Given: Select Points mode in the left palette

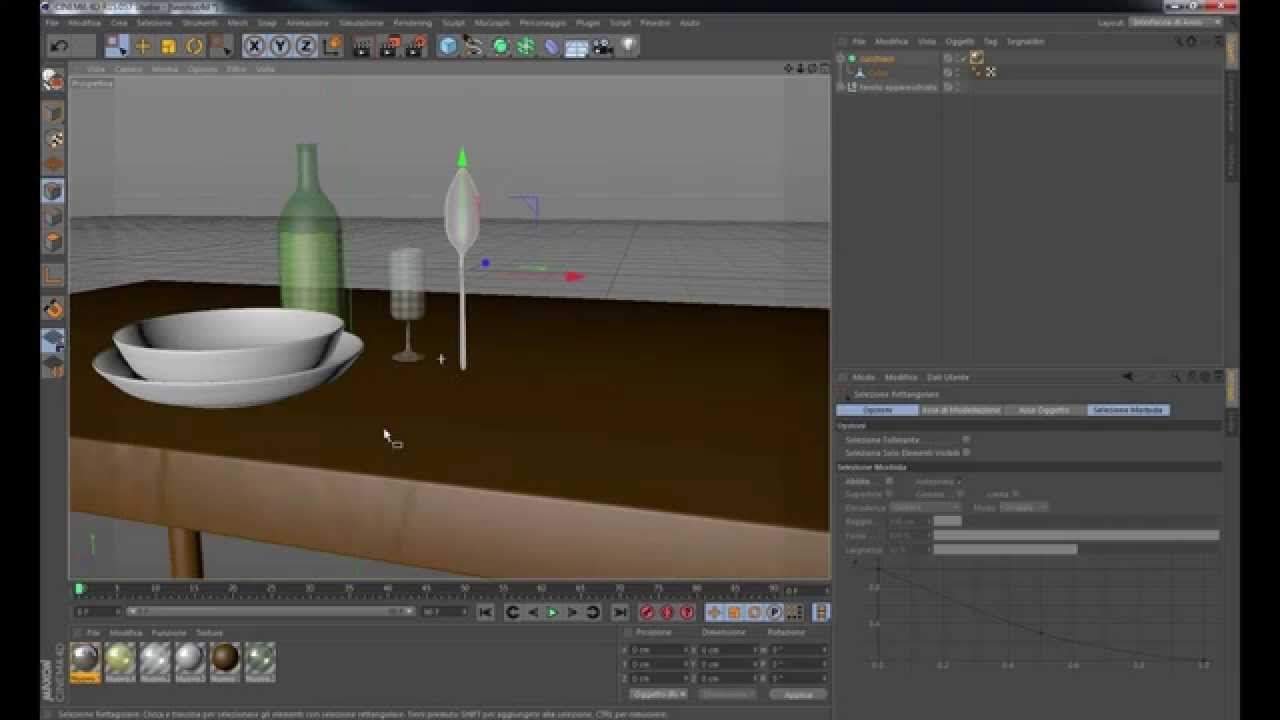Looking at the screenshot, I should (53, 191).
